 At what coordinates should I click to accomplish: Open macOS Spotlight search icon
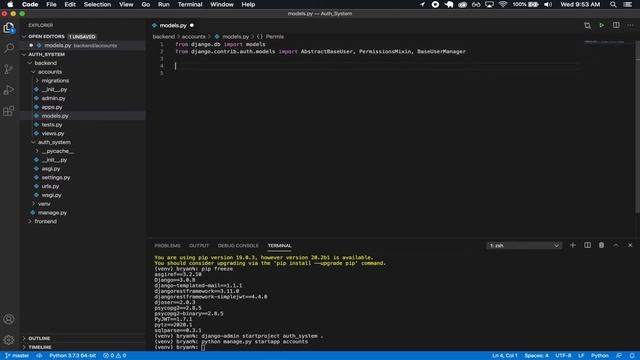pos(613,4)
